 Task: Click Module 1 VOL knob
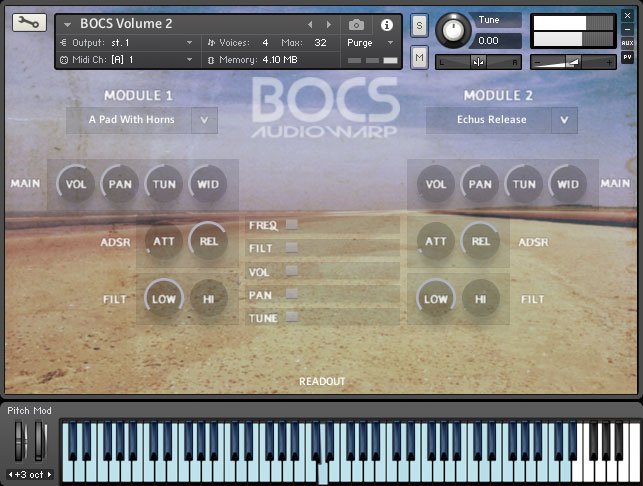point(76,184)
